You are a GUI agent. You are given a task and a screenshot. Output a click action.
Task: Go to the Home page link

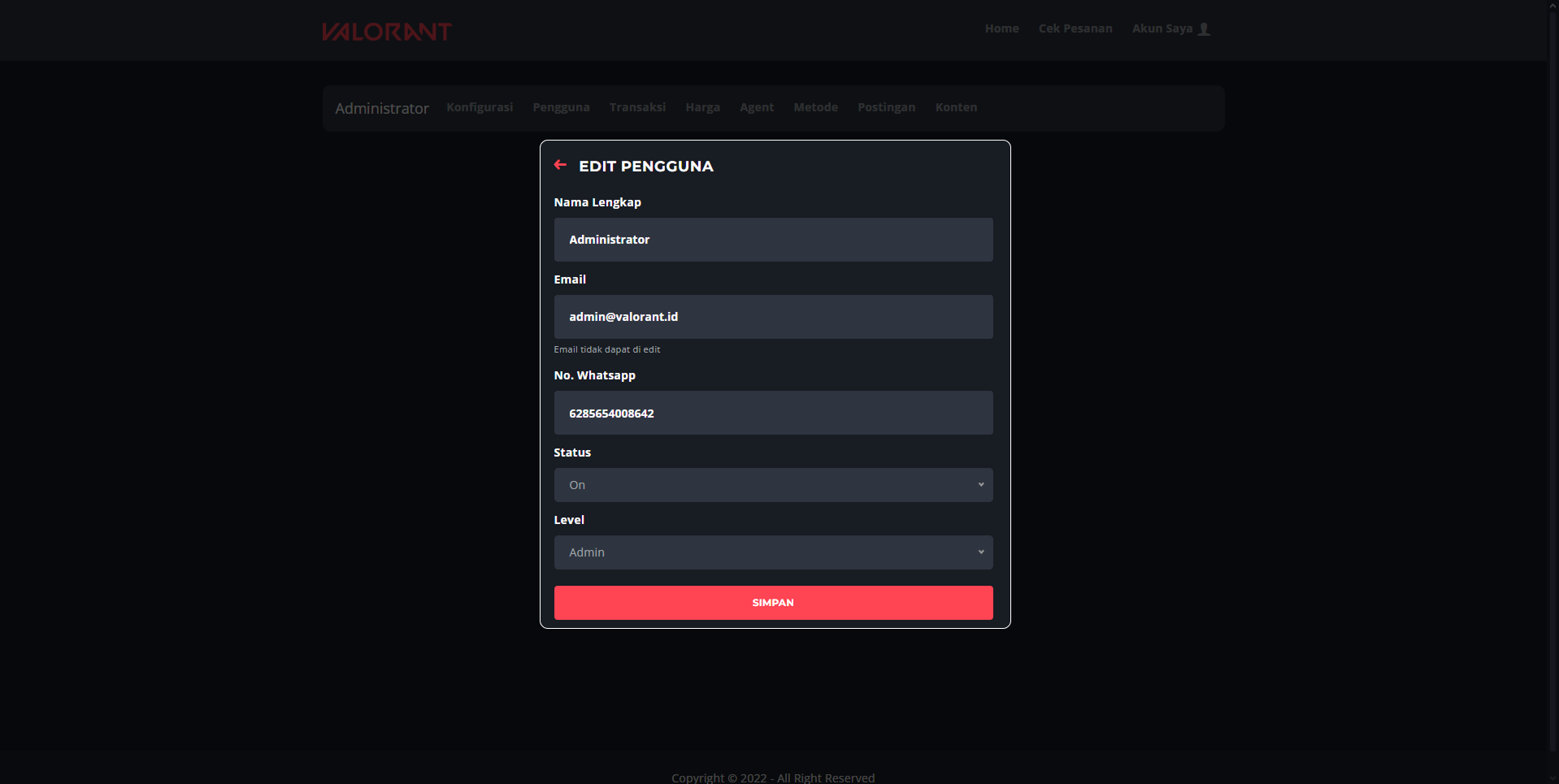tap(1001, 28)
